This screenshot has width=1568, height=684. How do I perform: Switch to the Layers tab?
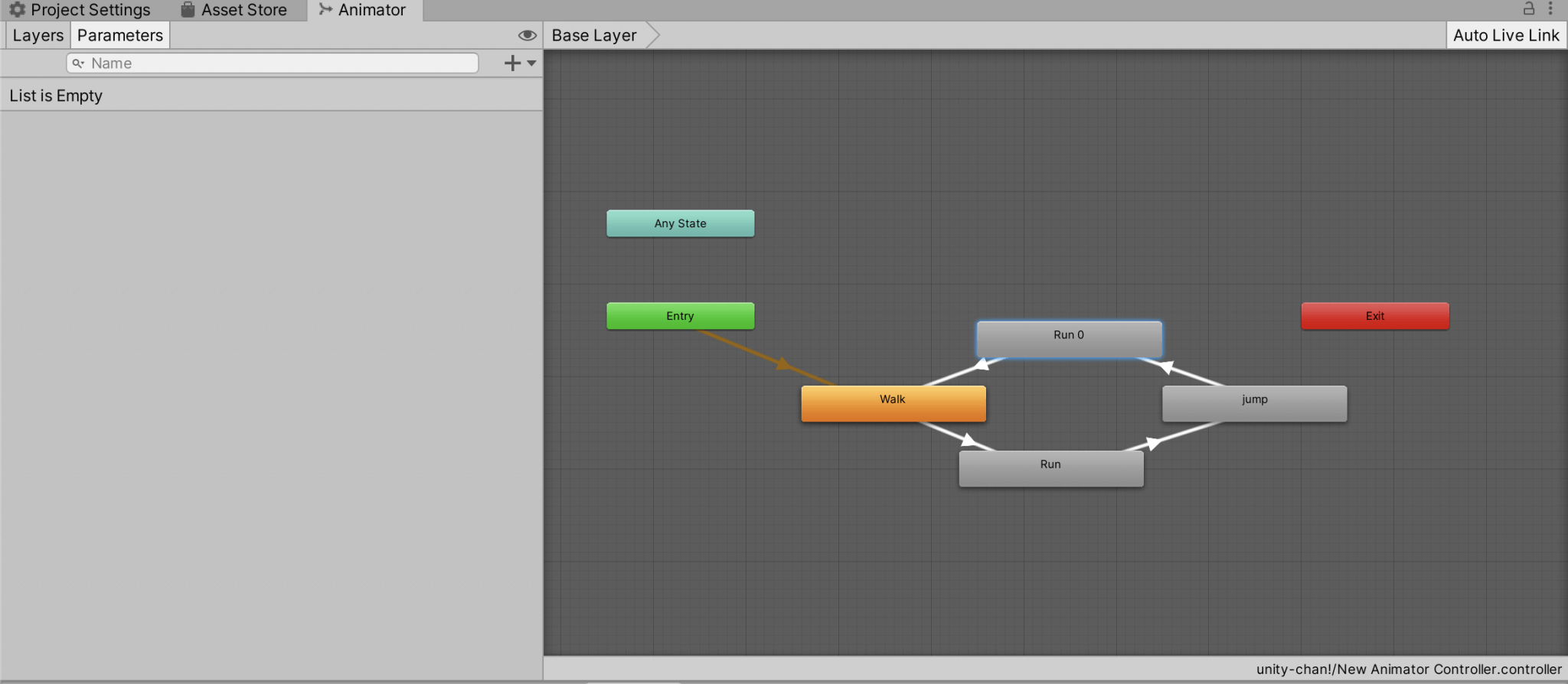38,35
